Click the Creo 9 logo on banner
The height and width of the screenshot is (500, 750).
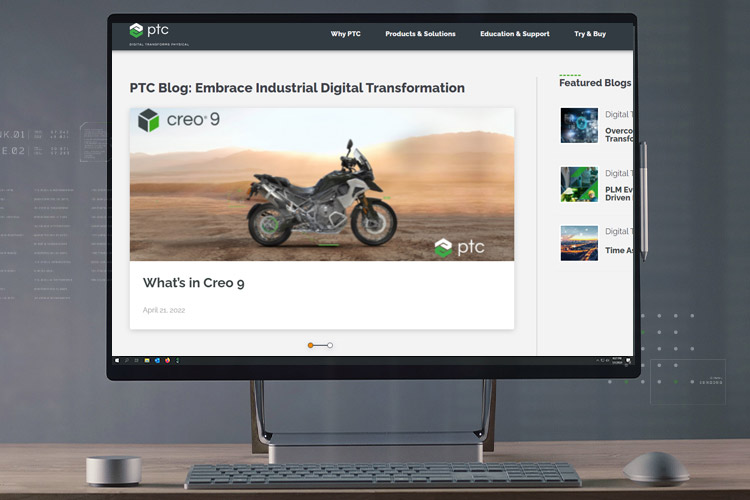178,121
